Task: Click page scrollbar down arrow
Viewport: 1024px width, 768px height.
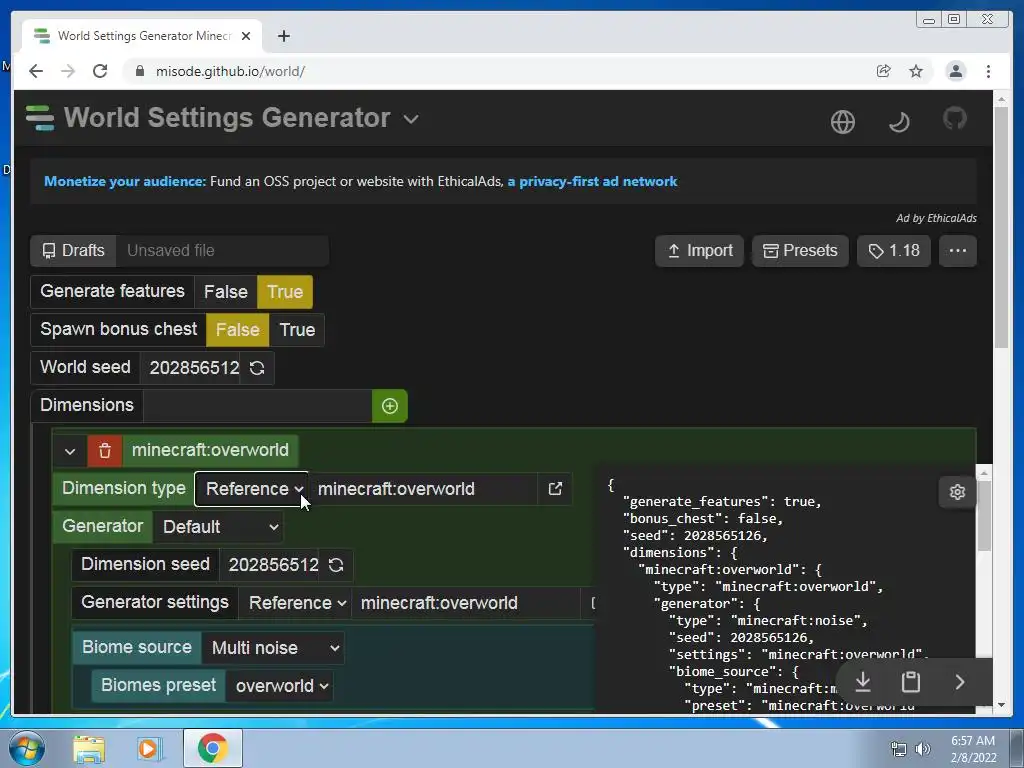Action: [x=1001, y=705]
